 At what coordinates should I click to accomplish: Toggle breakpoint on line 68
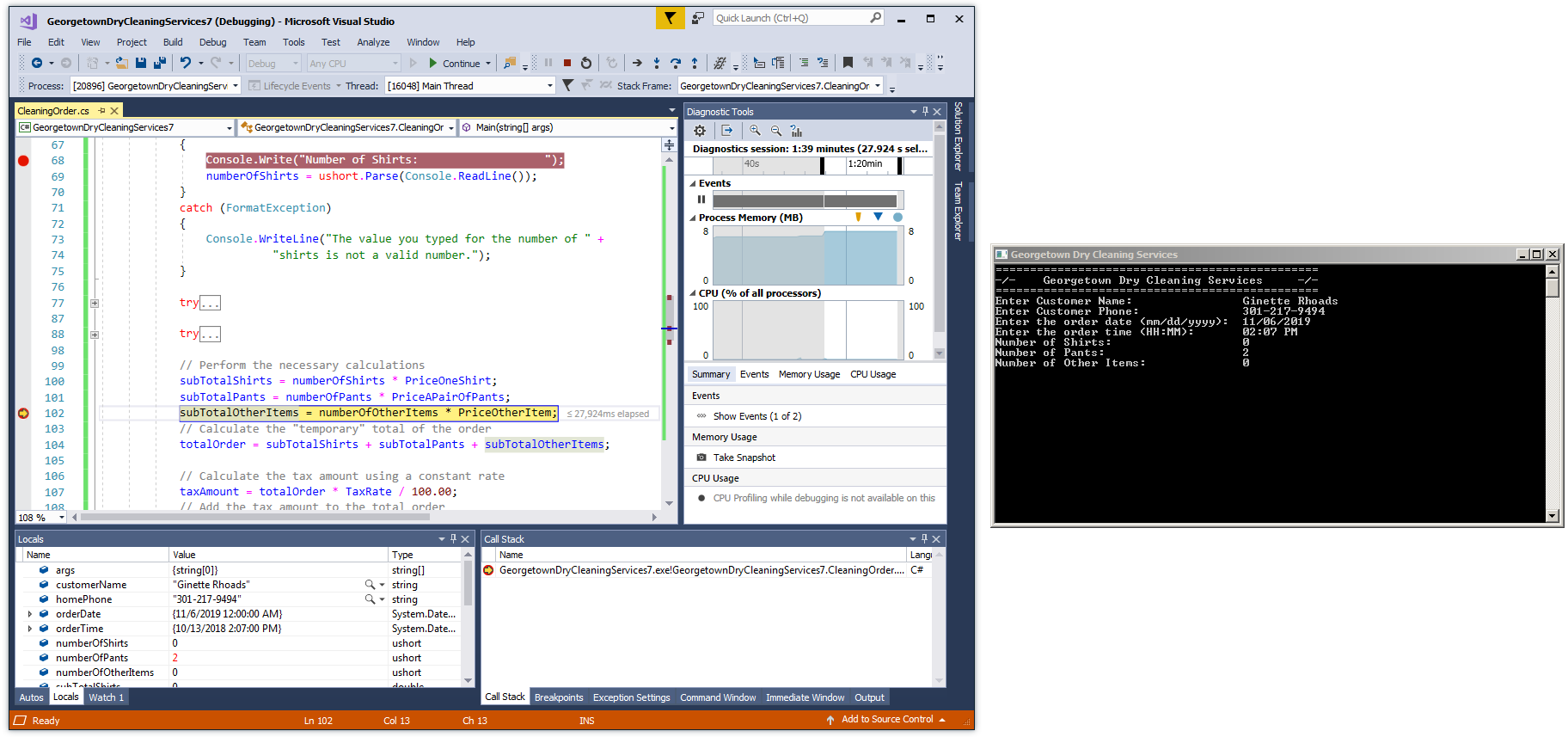[23, 161]
